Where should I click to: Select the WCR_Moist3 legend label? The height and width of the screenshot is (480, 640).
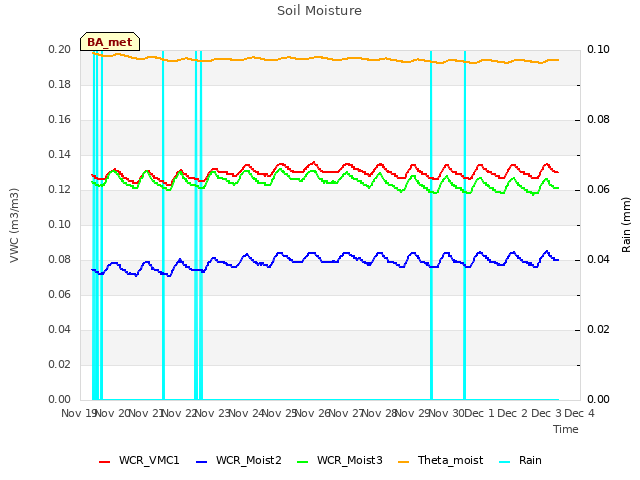click(349, 460)
